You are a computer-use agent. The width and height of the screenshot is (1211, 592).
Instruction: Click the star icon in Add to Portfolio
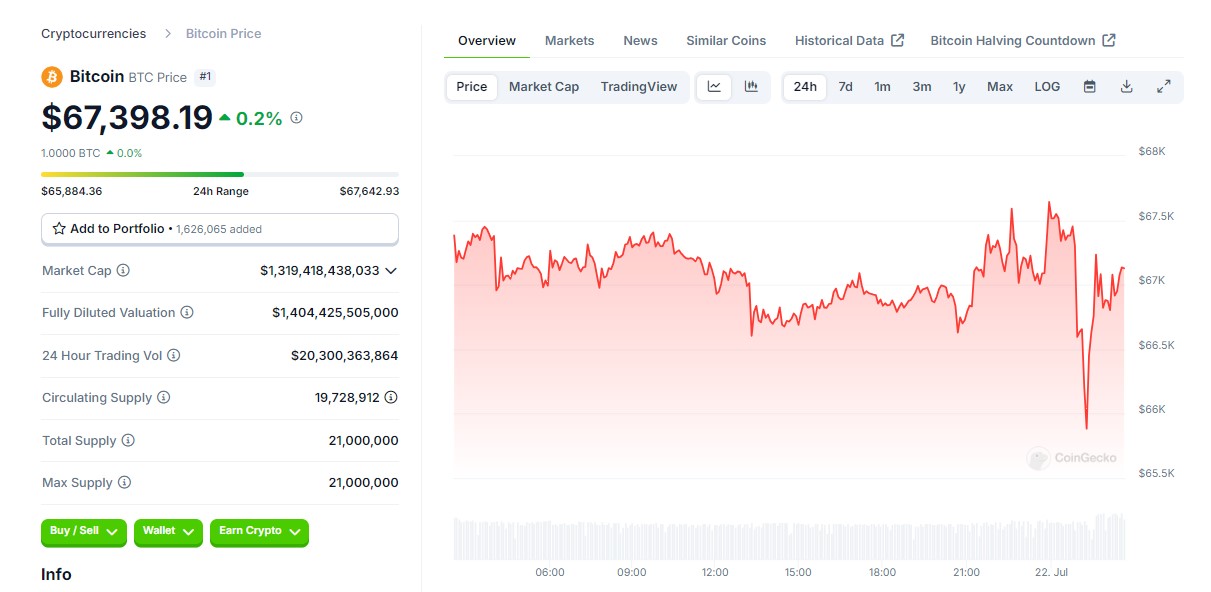point(59,229)
